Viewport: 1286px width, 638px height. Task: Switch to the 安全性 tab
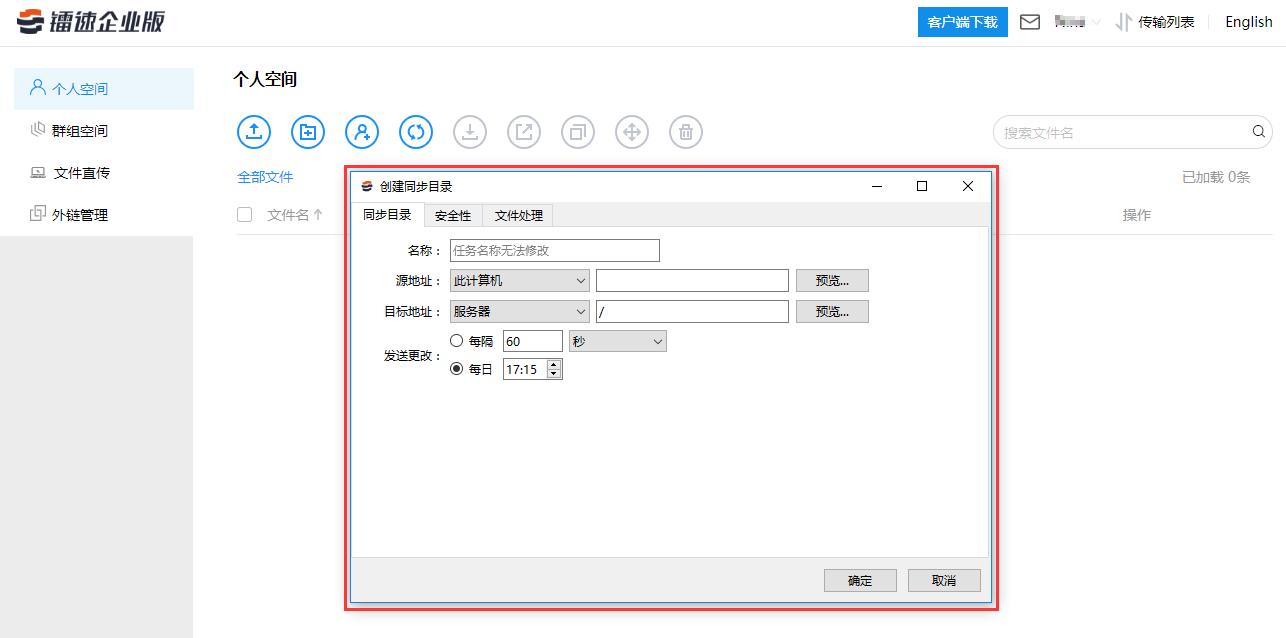pos(451,214)
